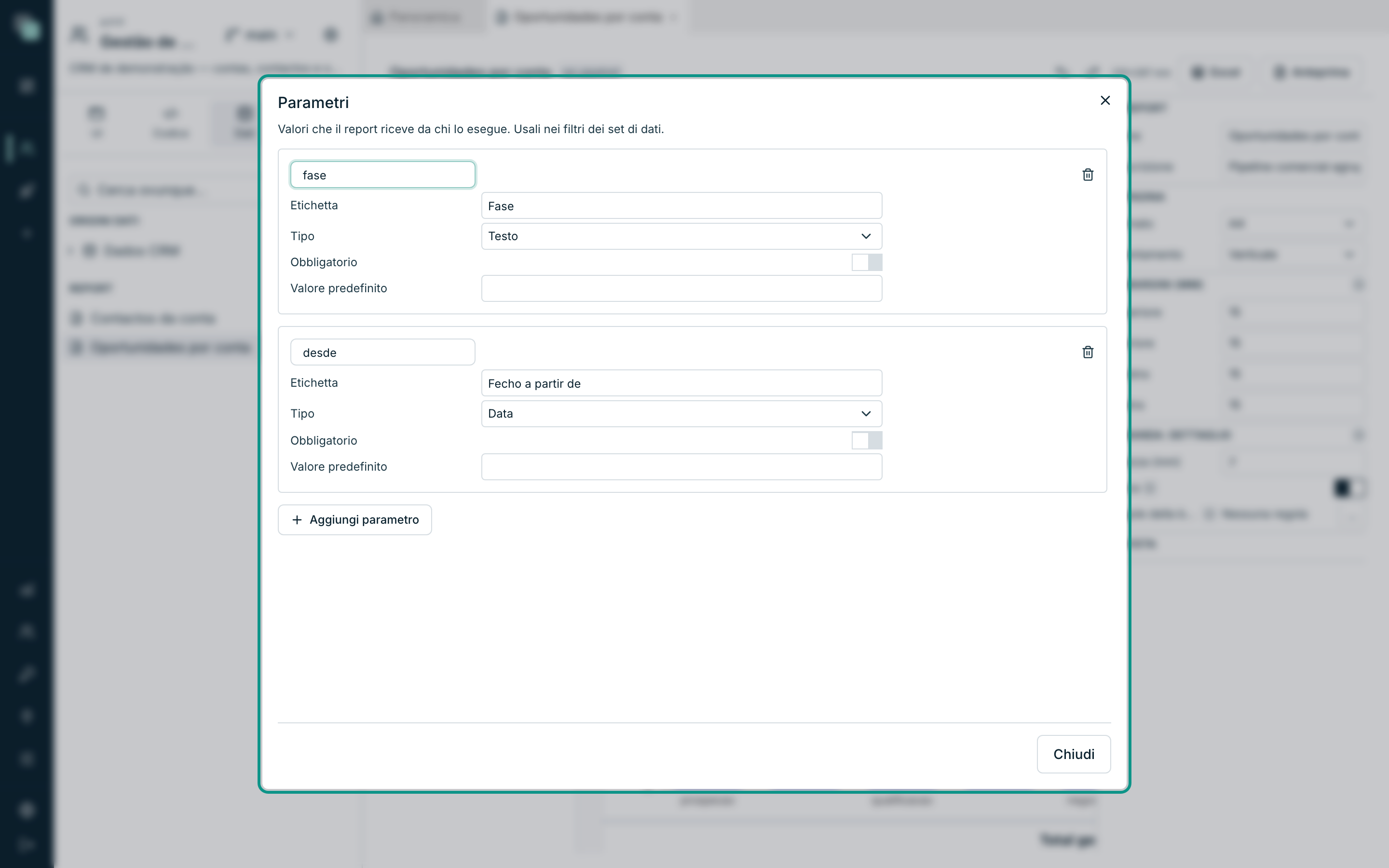Image resolution: width=1389 pixels, height=868 pixels.
Task: Edit the parameter name field 'desde'
Action: pyautogui.click(x=383, y=352)
